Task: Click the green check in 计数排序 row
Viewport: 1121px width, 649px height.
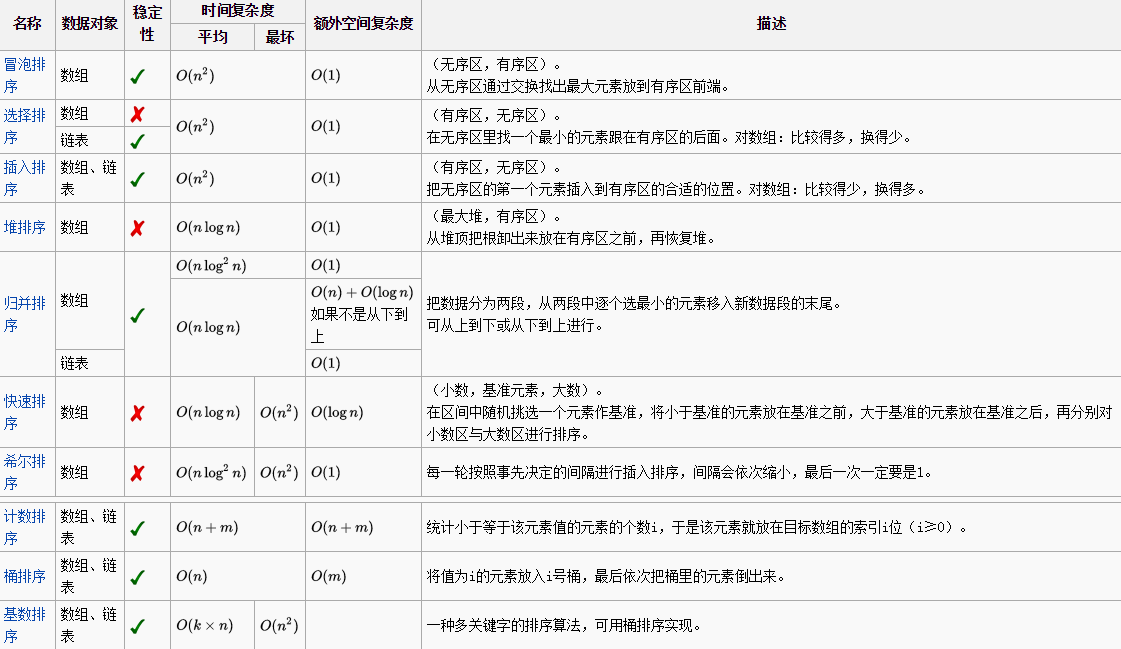Action: [x=138, y=528]
